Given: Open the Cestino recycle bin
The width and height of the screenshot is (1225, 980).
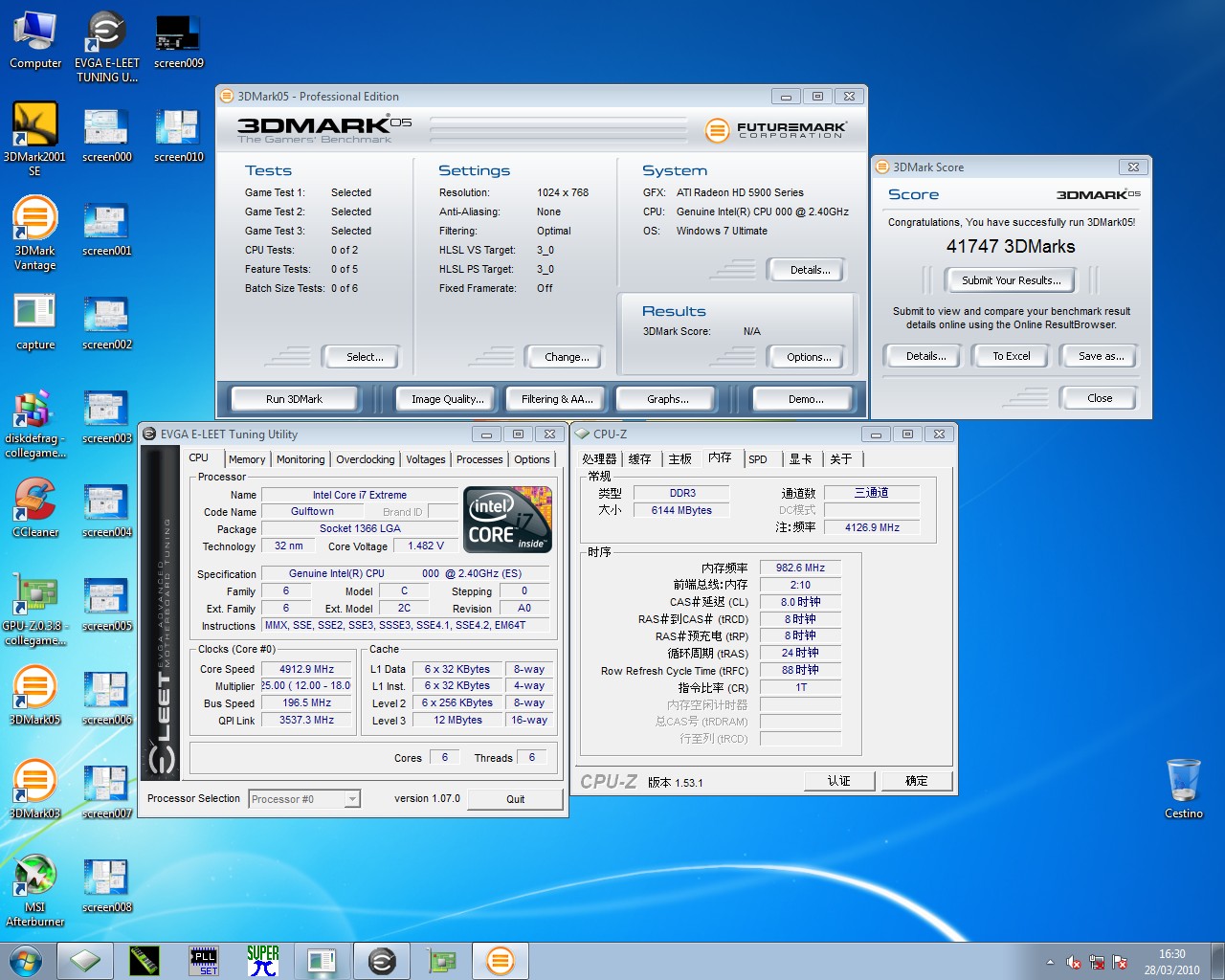Looking at the screenshot, I should [x=1183, y=789].
